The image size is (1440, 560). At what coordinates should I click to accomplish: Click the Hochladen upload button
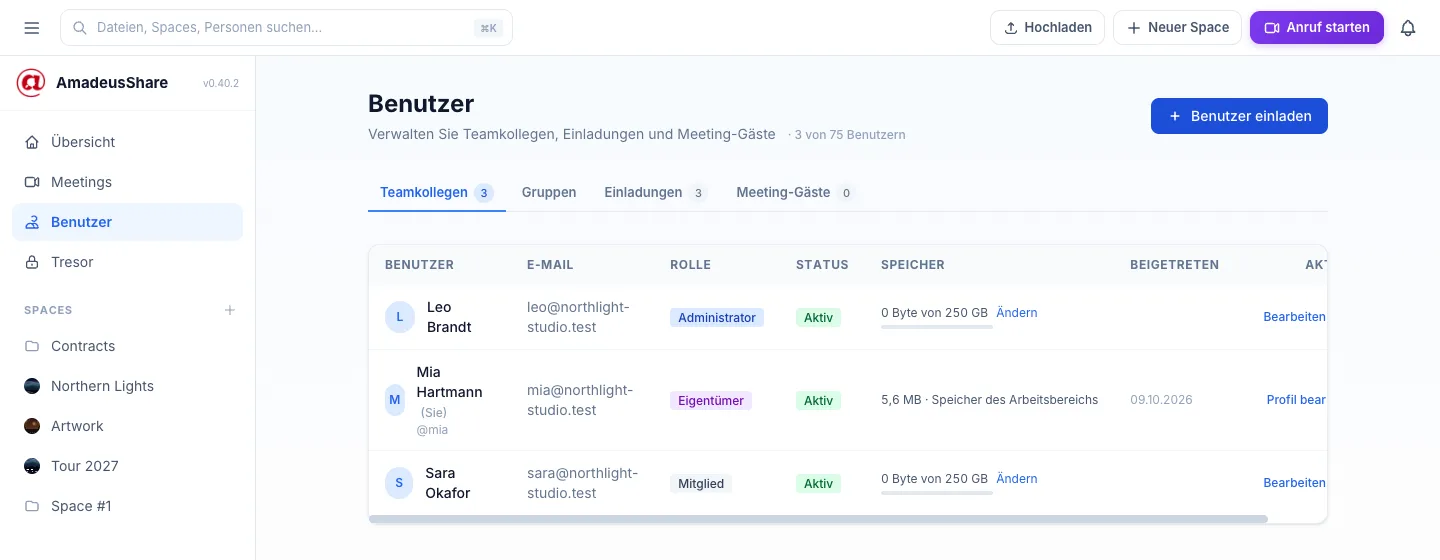coord(1047,28)
